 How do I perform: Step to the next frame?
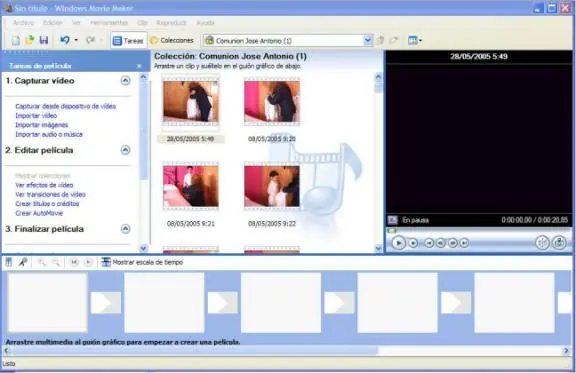pos(453,243)
